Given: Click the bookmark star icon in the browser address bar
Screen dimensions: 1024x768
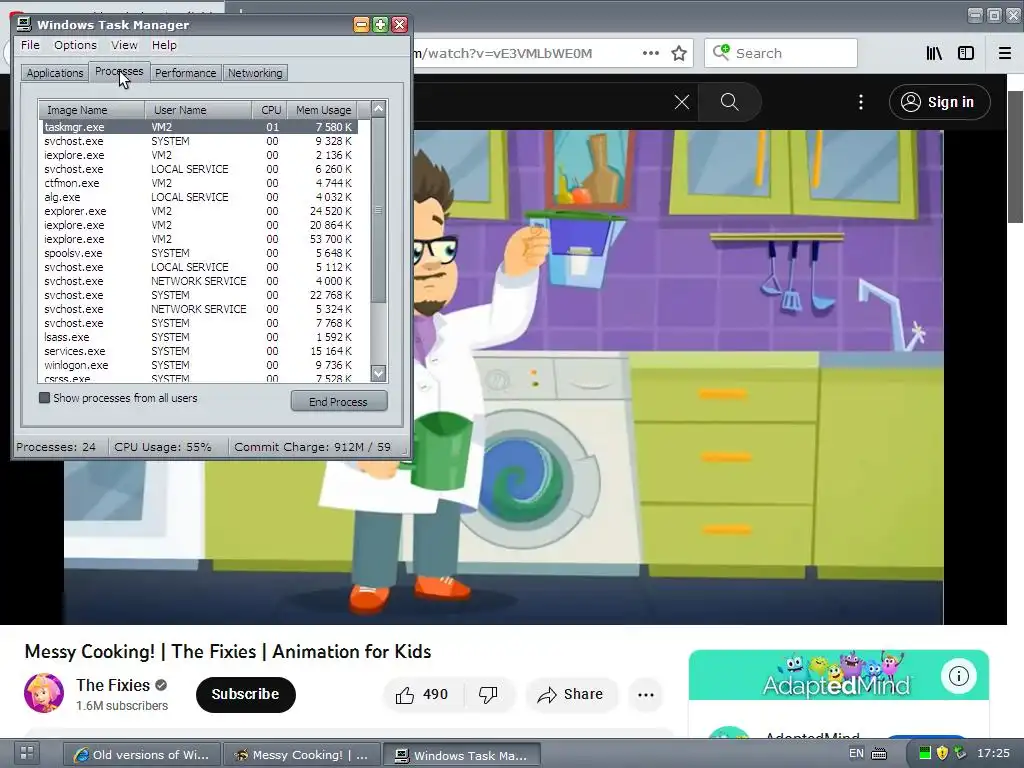Looking at the screenshot, I should (679, 54).
